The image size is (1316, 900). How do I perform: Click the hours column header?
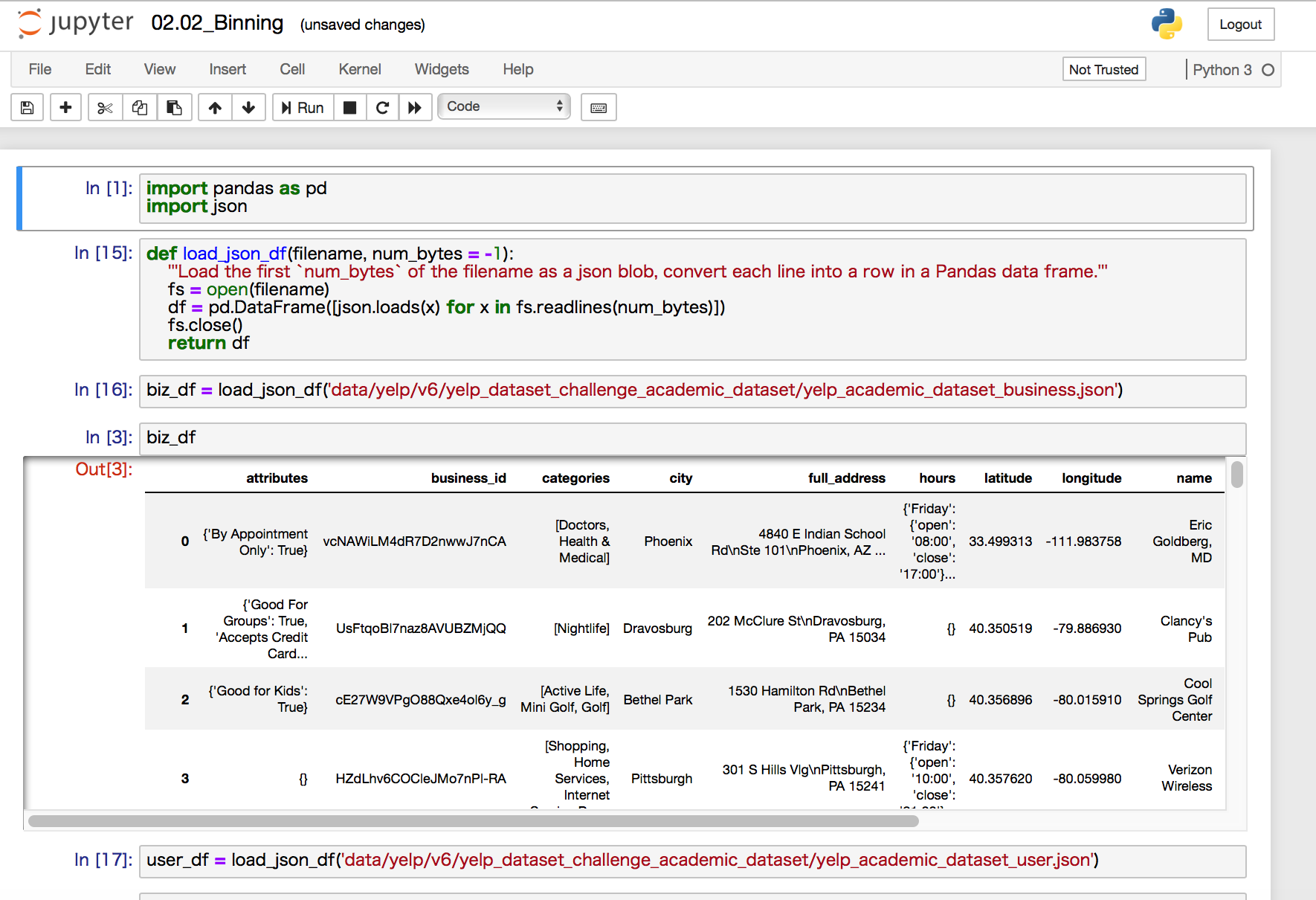(x=937, y=478)
